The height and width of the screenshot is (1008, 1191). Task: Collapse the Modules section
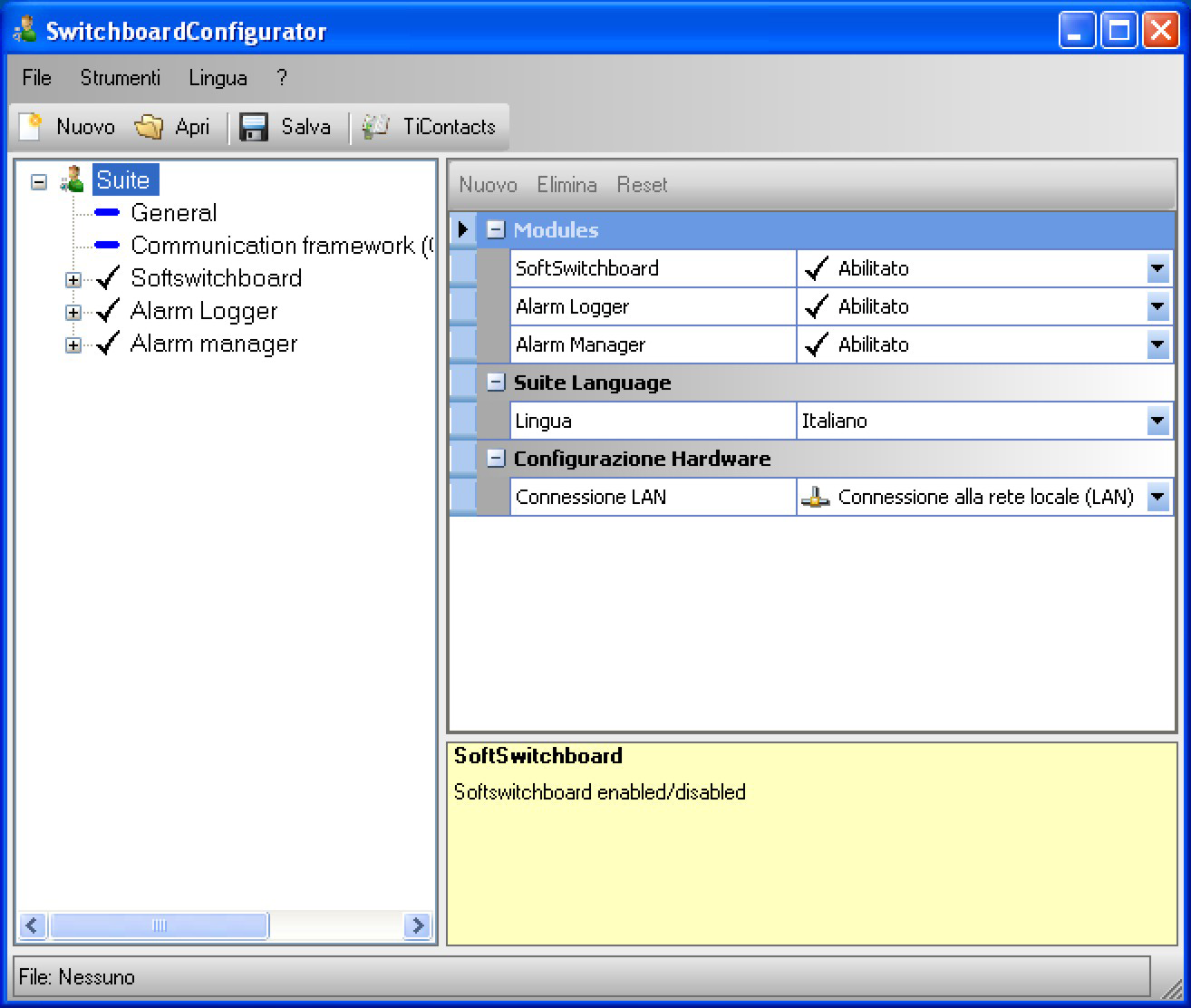point(495,230)
